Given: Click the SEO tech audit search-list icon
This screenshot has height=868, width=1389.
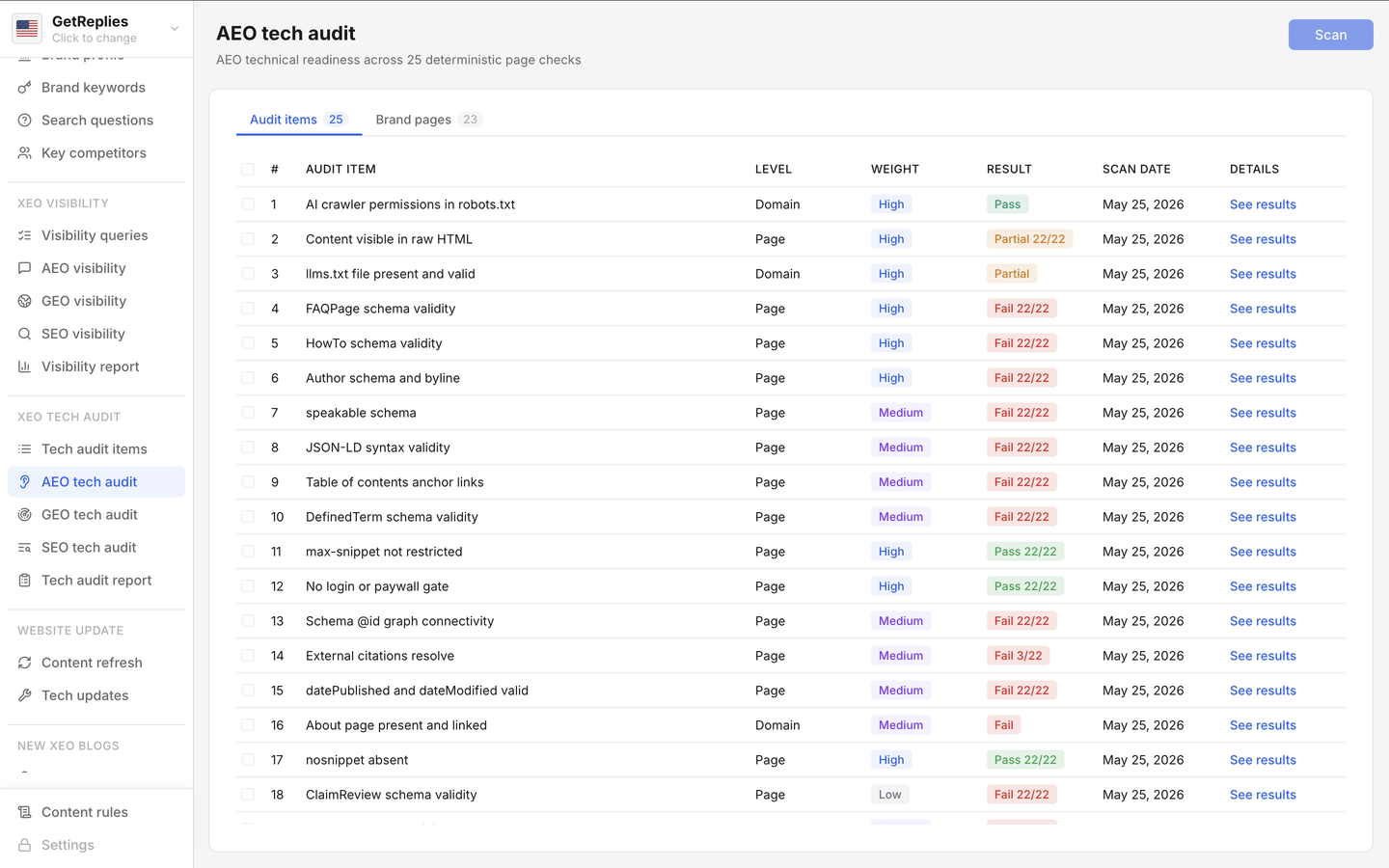Looking at the screenshot, I should tap(25, 548).
